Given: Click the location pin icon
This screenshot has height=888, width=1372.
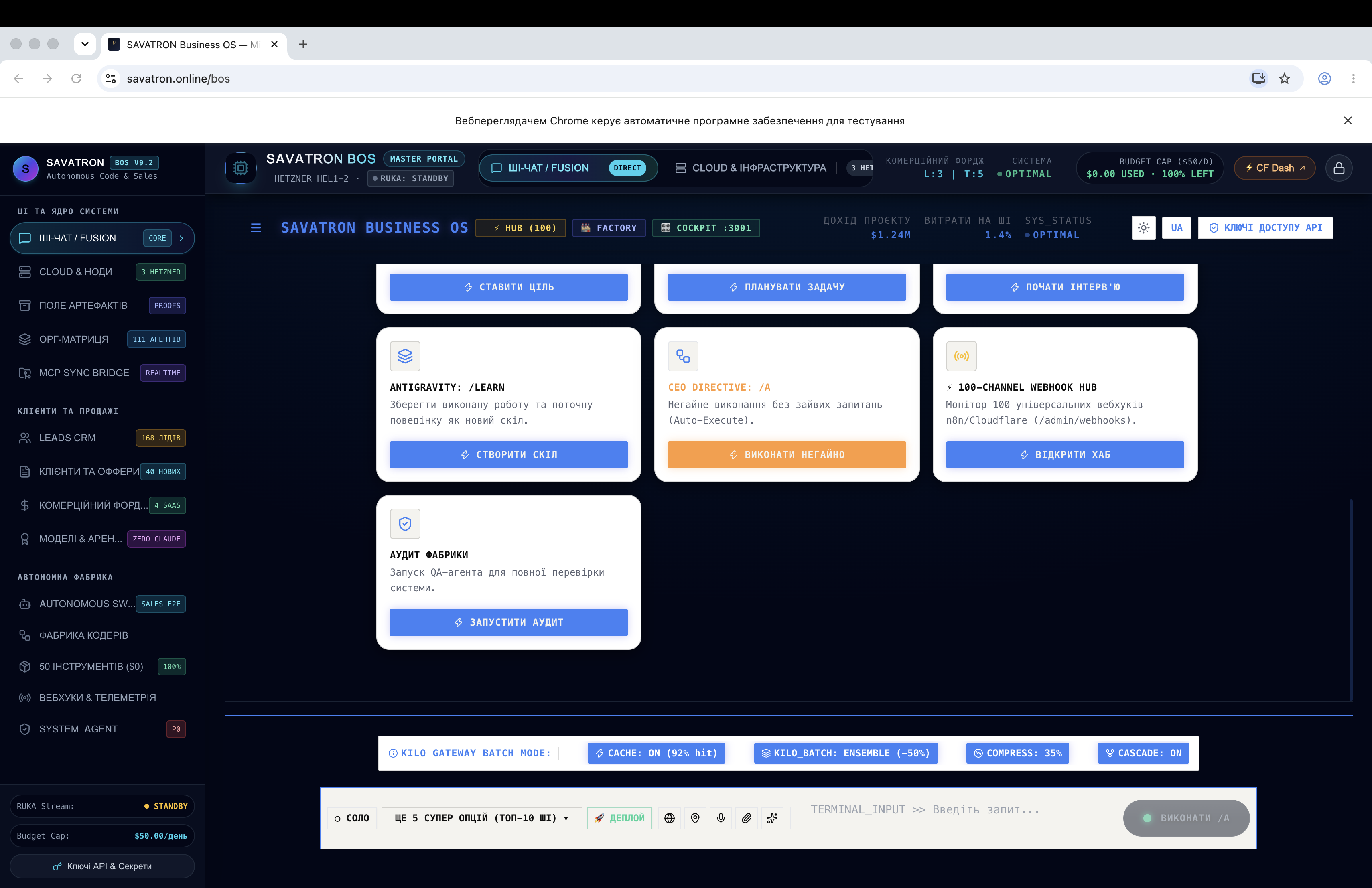Looking at the screenshot, I should pos(695,818).
